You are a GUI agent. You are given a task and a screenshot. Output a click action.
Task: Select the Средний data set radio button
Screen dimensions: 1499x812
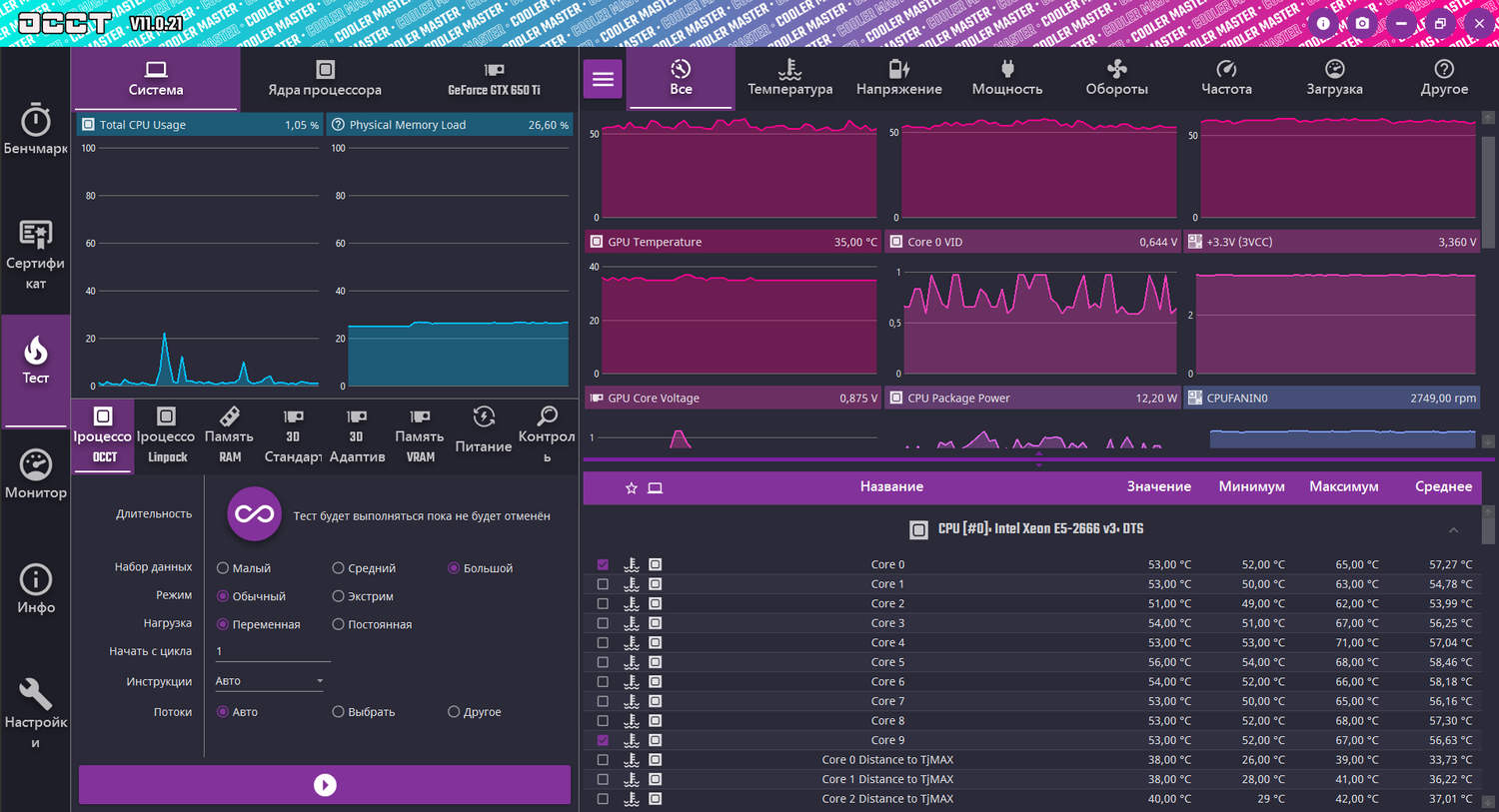click(x=338, y=568)
